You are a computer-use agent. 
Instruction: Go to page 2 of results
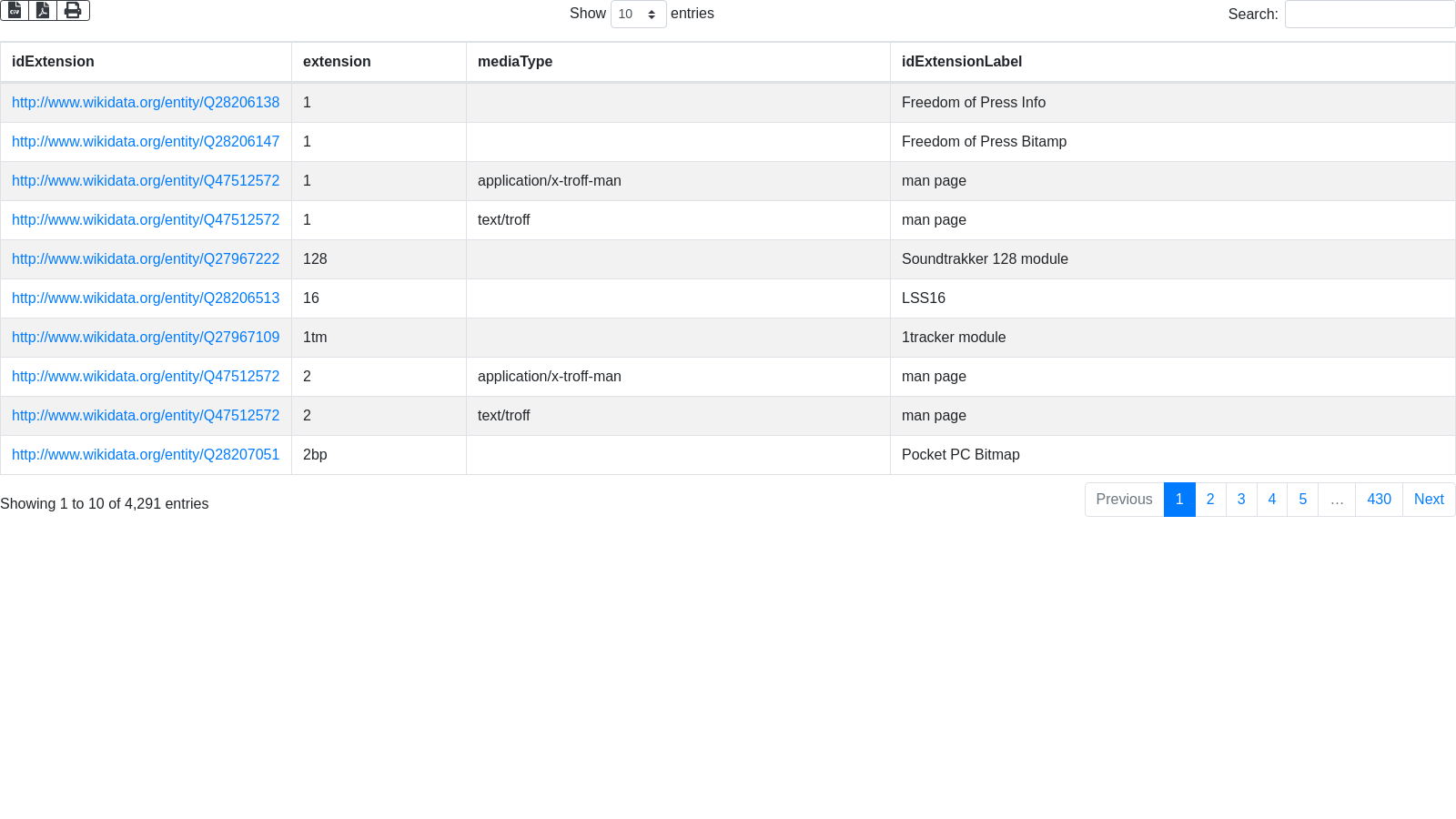pos(1210,500)
